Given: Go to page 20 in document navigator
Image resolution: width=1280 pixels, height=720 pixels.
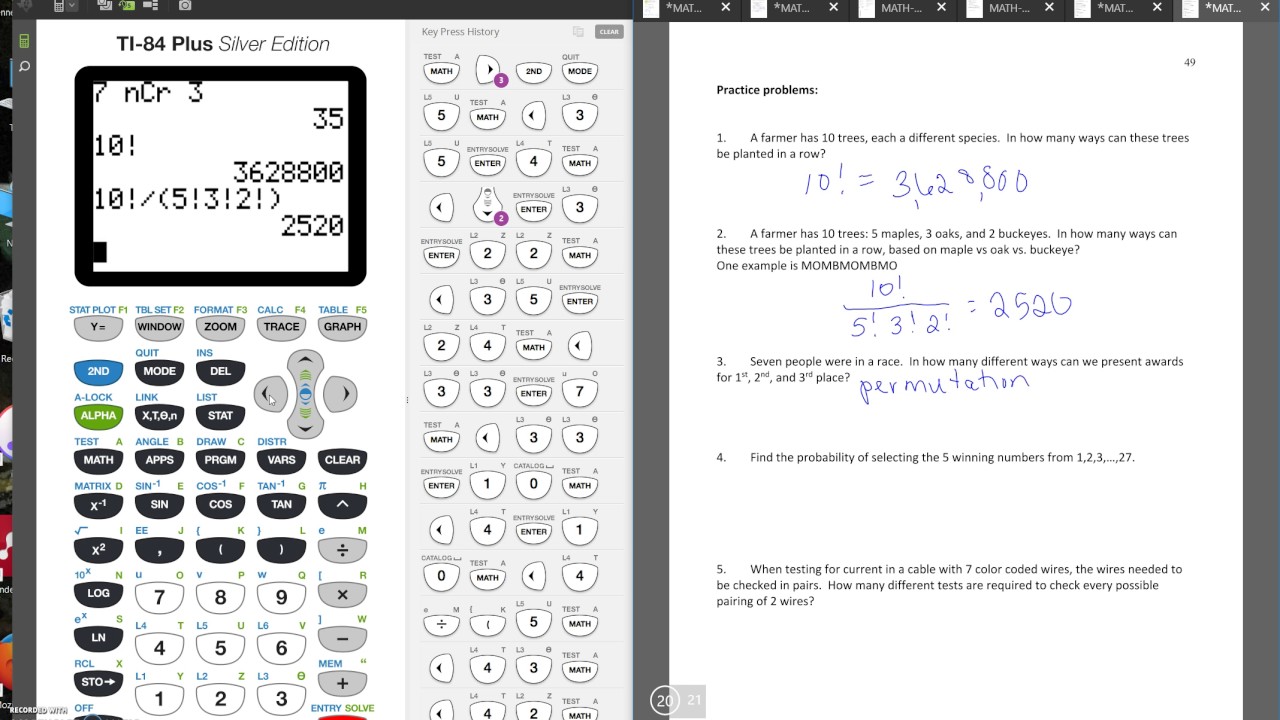Looking at the screenshot, I should pyautogui.click(x=665, y=701).
